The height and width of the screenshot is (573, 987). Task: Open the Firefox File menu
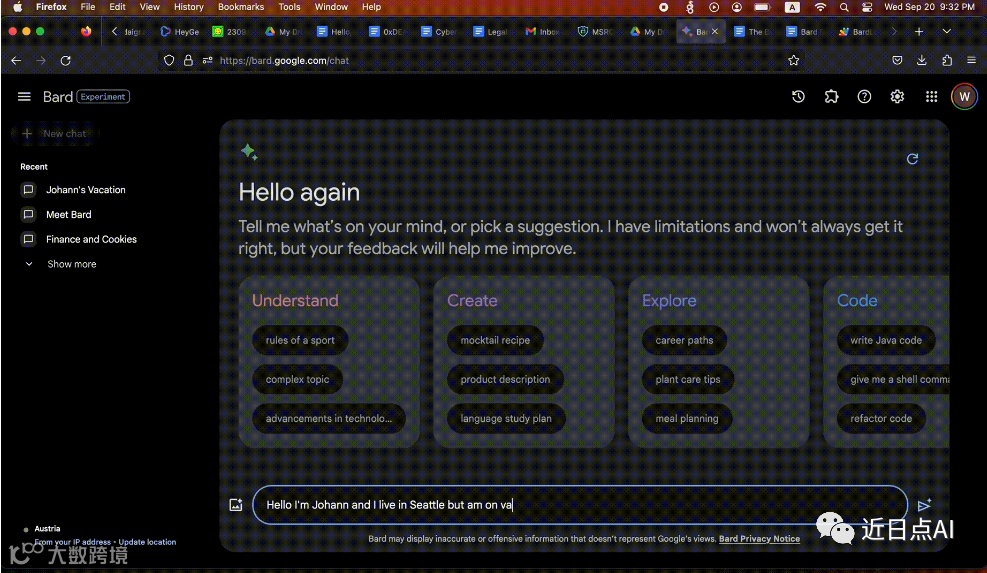tap(87, 7)
